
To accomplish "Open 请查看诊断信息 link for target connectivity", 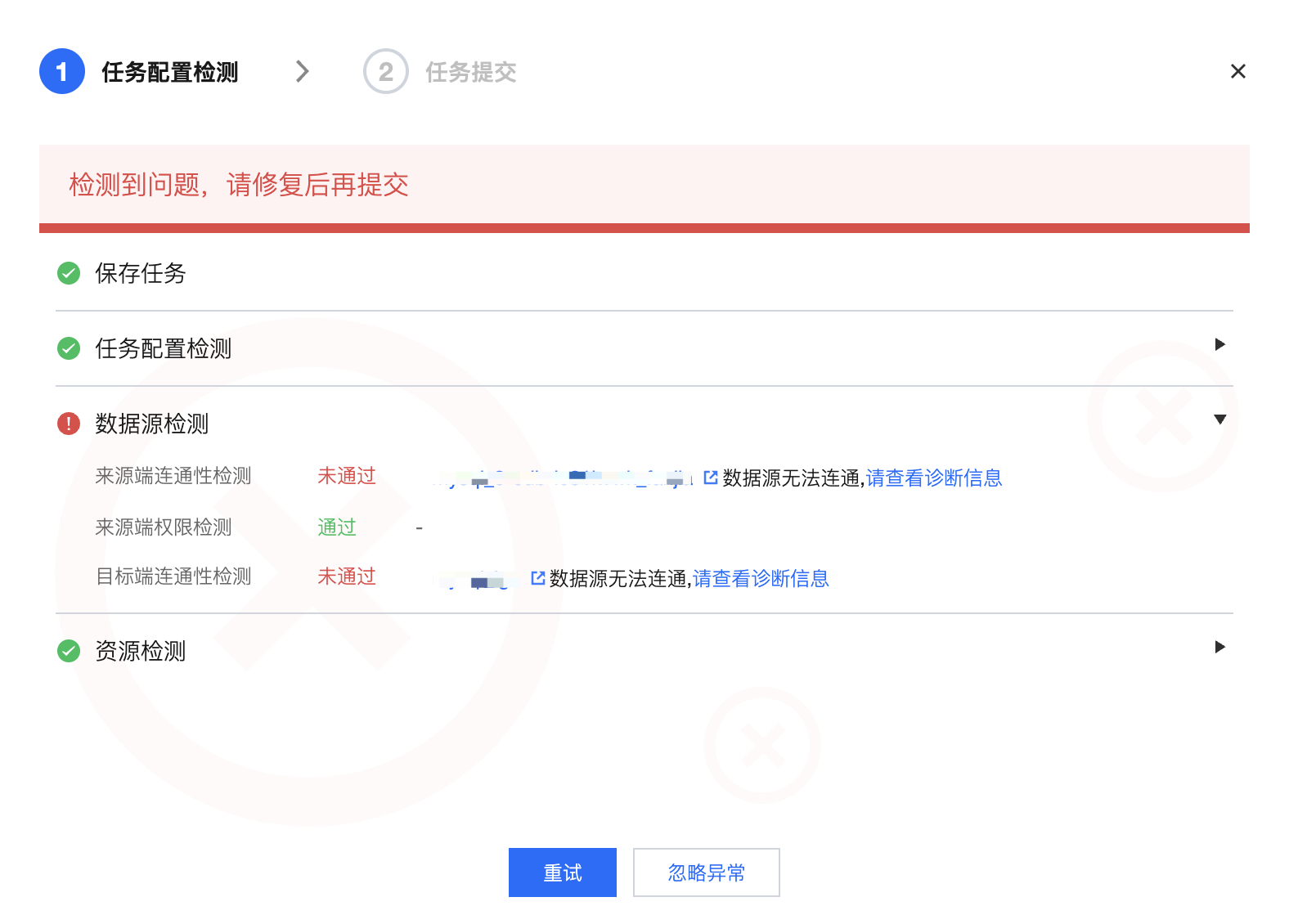I will point(761,578).
